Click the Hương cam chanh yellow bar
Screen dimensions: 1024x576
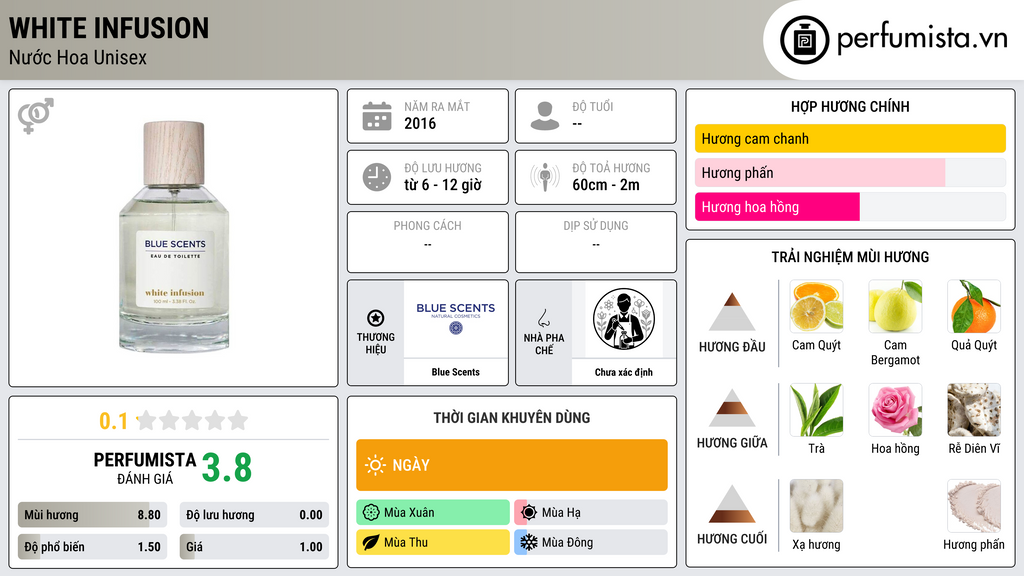(x=850, y=138)
